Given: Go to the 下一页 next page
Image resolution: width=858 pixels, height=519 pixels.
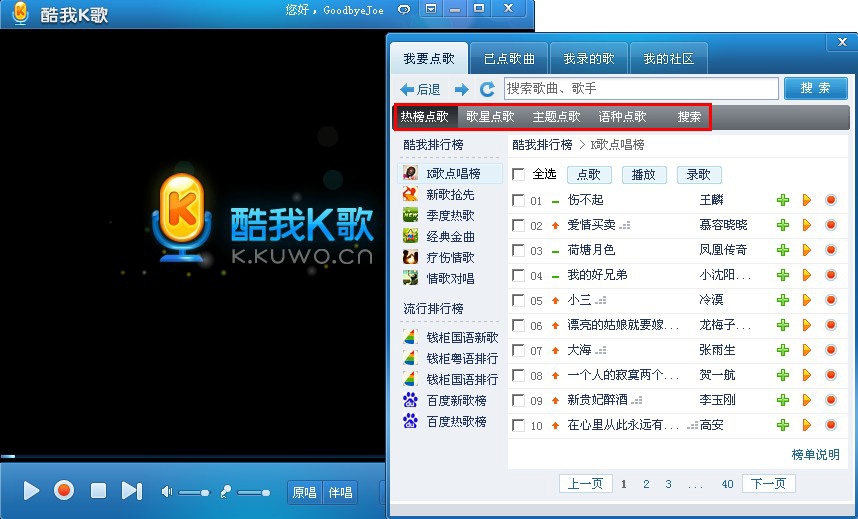Looking at the screenshot, I should coord(768,483).
